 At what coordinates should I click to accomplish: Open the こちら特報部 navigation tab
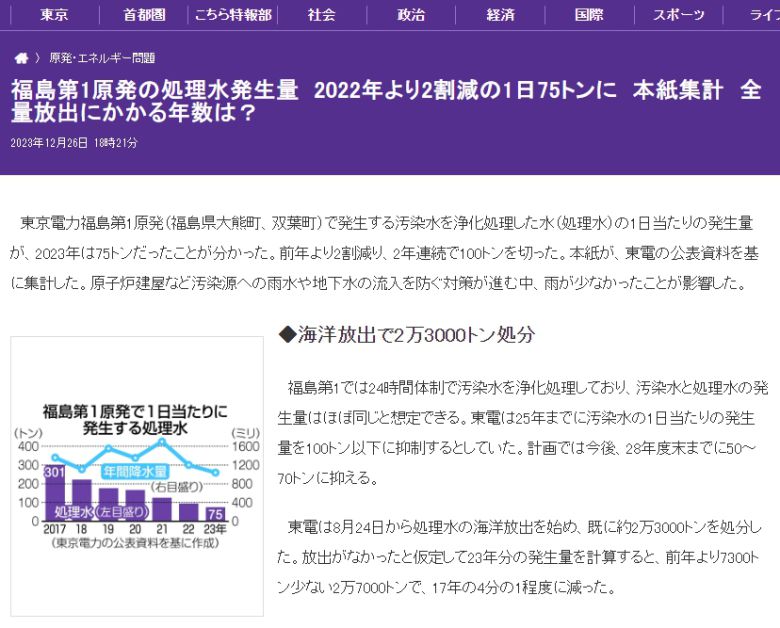[233, 15]
